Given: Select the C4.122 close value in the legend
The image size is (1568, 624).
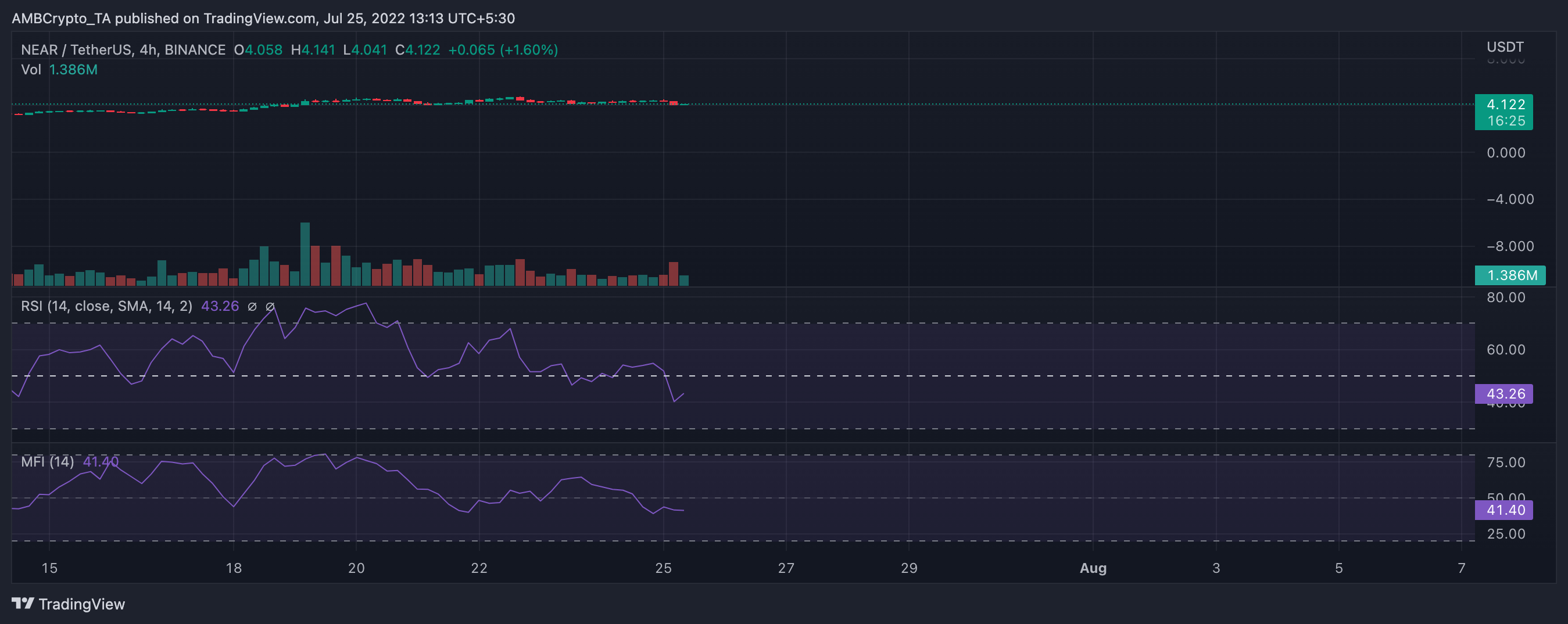Looking at the screenshot, I should pyautogui.click(x=418, y=50).
